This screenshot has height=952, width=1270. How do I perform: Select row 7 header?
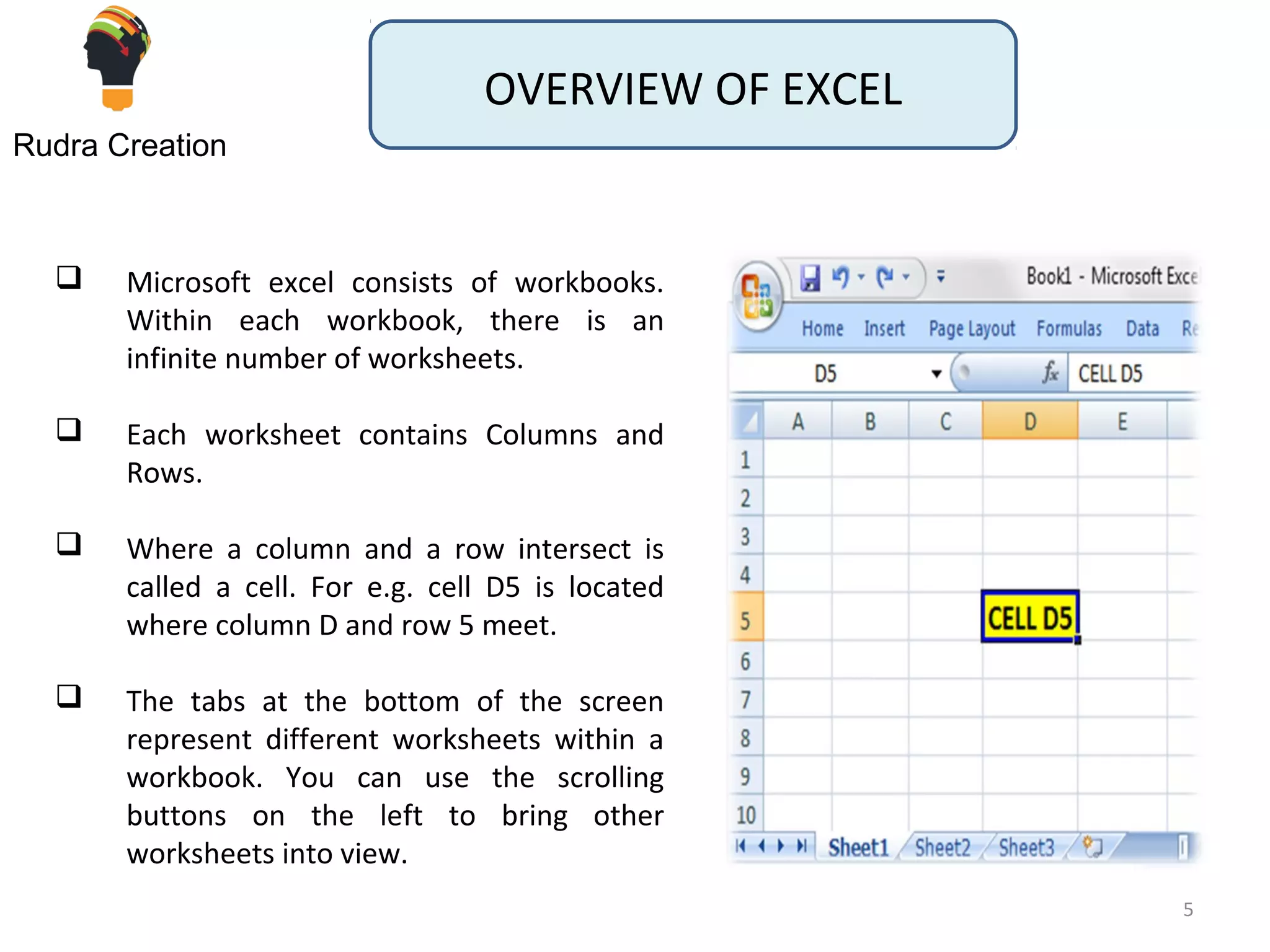click(747, 699)
